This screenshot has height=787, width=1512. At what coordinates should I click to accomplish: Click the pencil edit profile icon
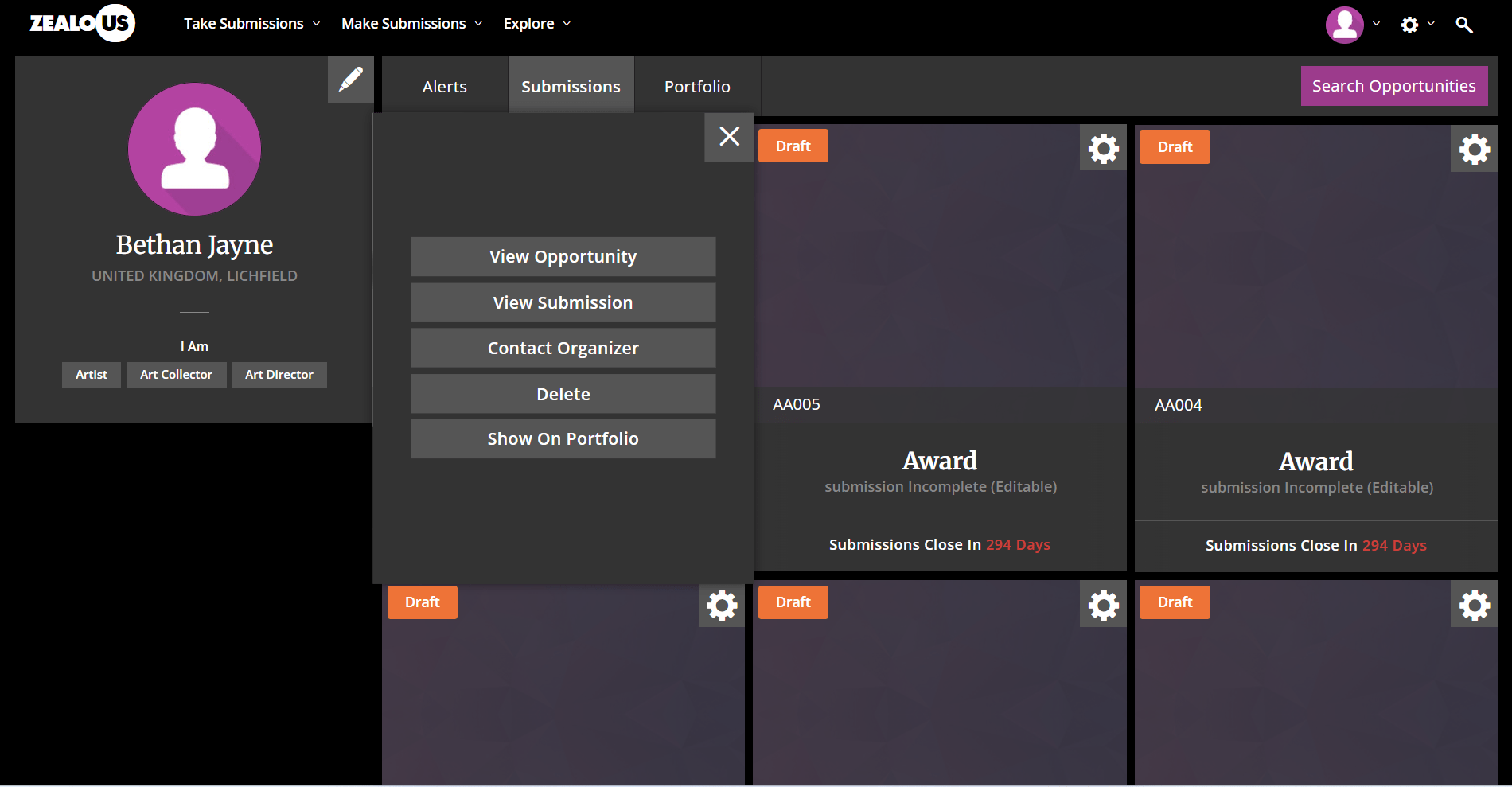tap(350, 80)
